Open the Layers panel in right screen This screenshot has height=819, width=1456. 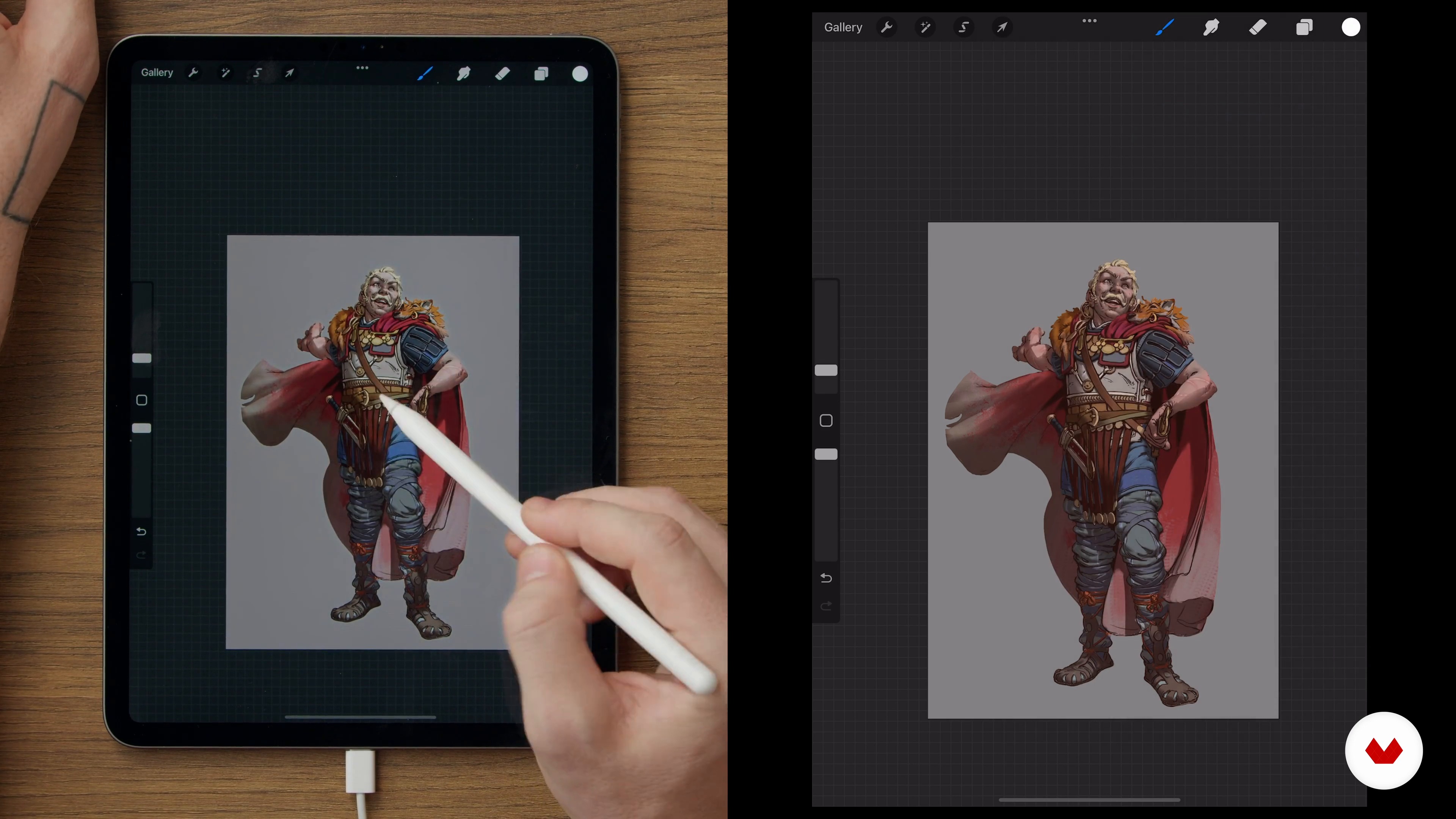pos(1304,27)
